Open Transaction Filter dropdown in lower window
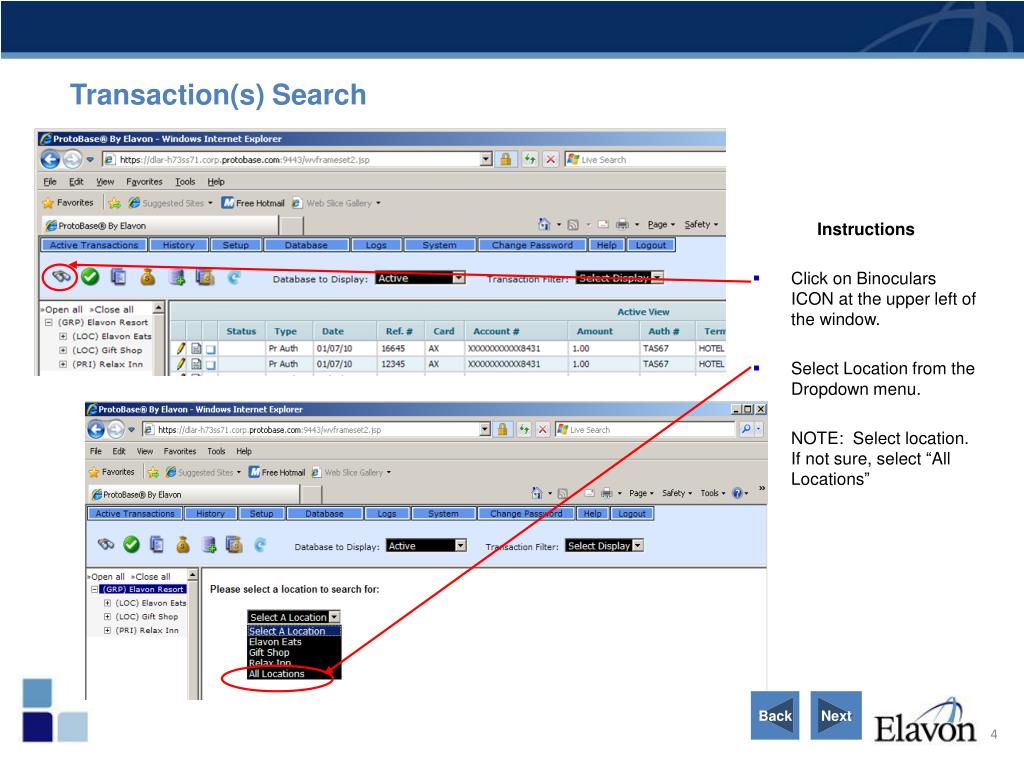Image resolution: width=1024 pixels, height=768 pixels. tap(638, 545)
